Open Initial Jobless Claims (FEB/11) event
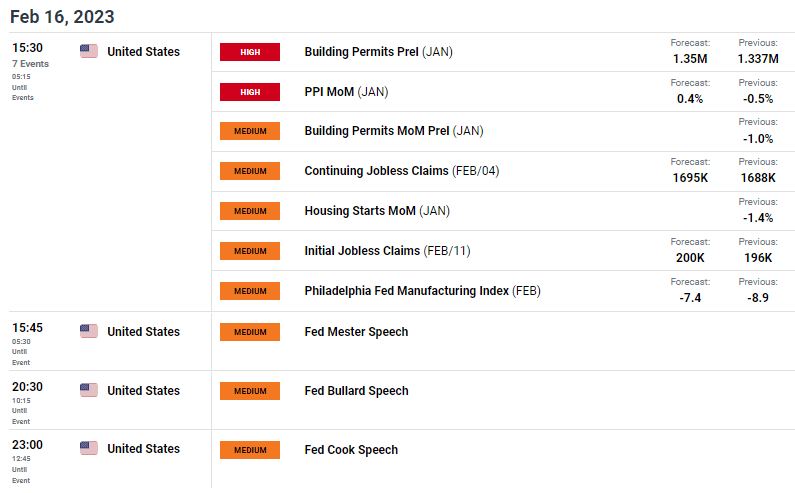The image size is (795, 493). (x=387, y=251)
